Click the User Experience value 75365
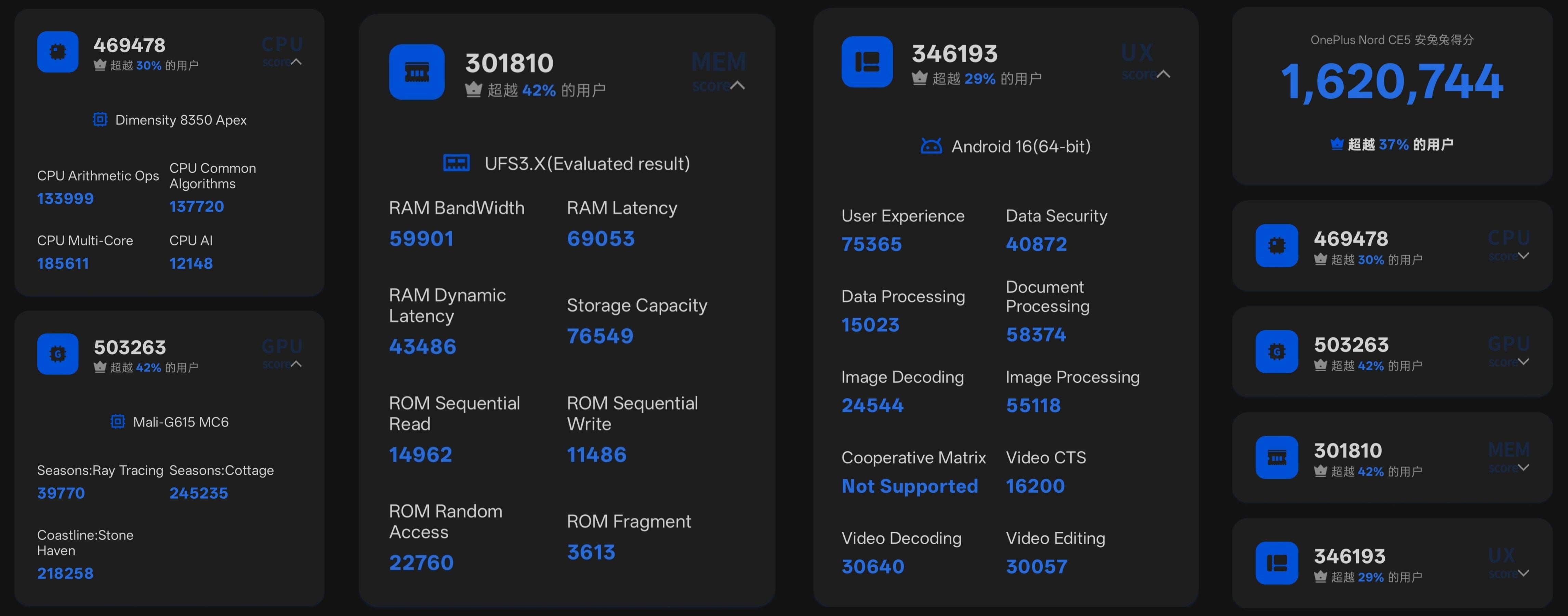 pyautogui.click(x=872, y=244)
